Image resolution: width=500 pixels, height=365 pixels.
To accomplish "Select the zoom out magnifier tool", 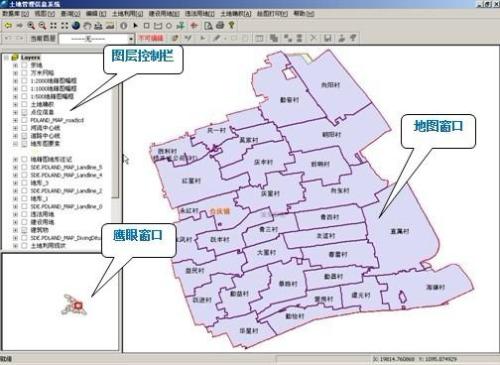I will point(42,26).
